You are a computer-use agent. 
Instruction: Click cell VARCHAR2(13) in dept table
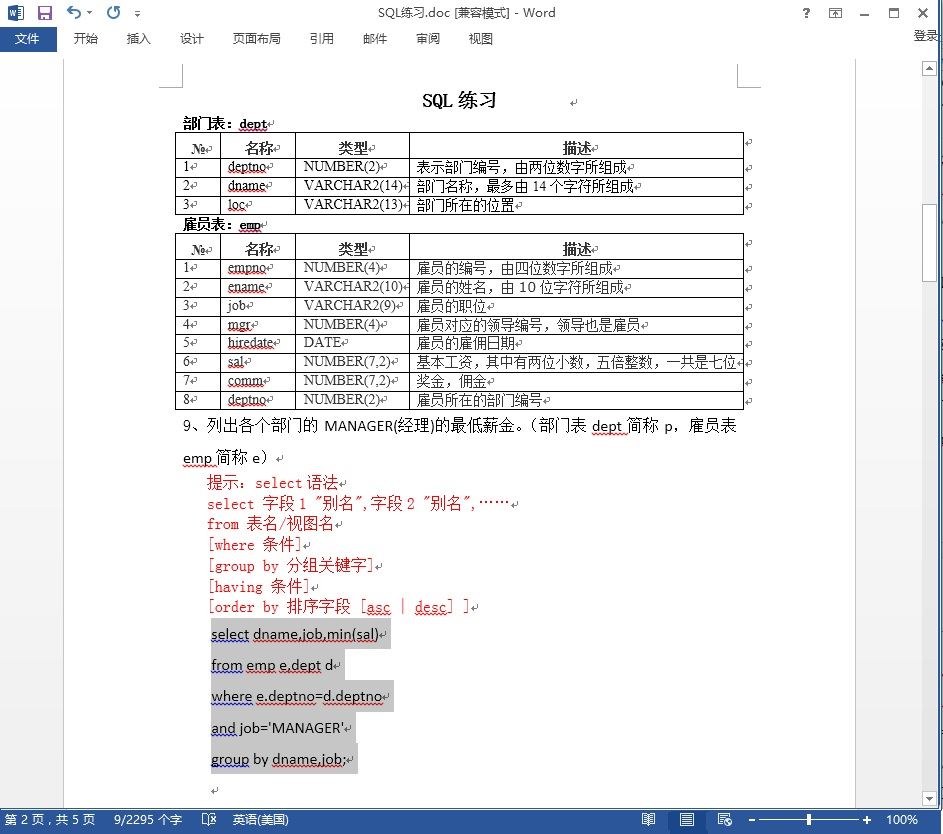tap(354, 205)
